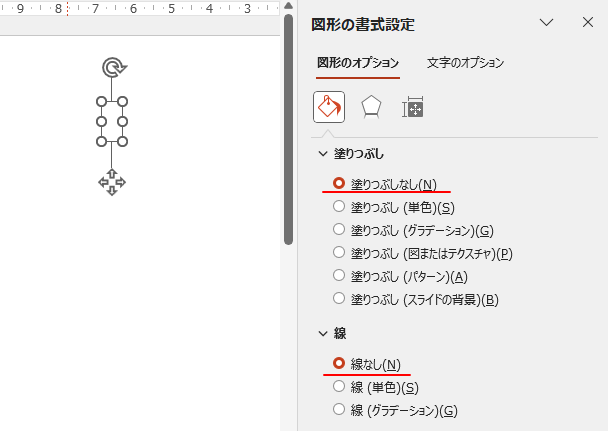
Task: Open the pane options dropdown arrow
Action: point(547,22)
